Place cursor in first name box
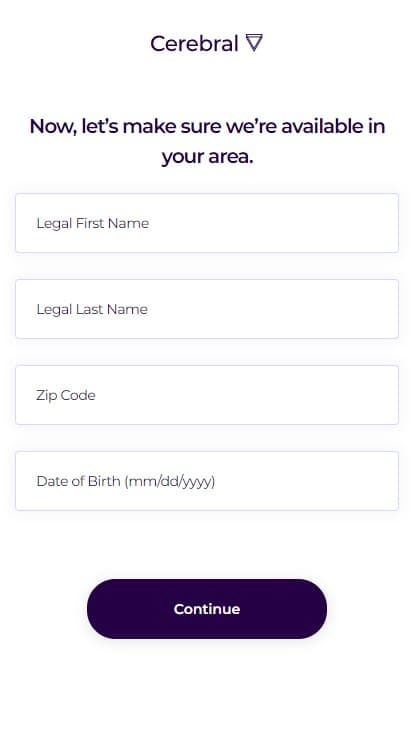 [207, 223]
